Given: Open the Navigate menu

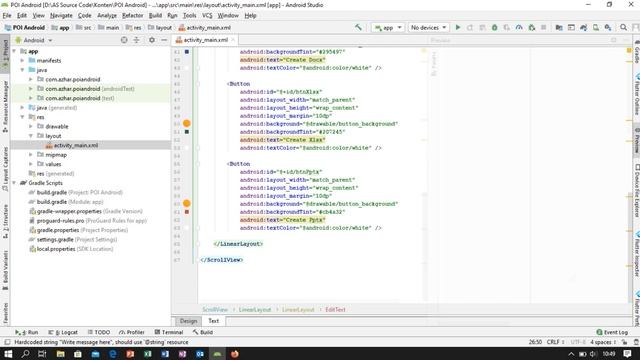Looking at the screenshot, I should coord(61,16).
